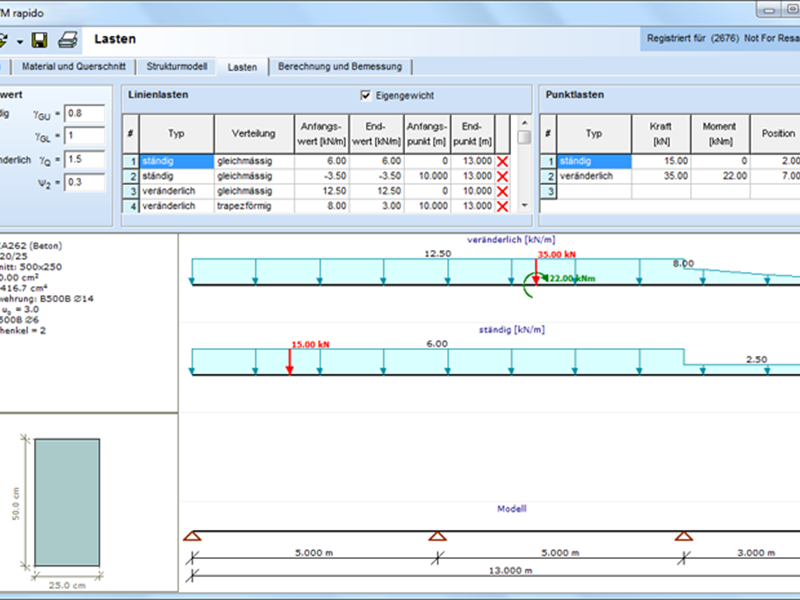800x600 pixels.
Task: Toggle the Eigengewicht checkbox
Action: 366,96
